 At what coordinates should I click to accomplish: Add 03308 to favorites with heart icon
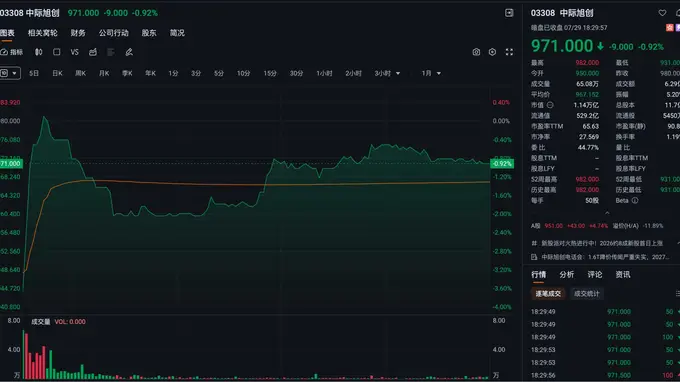click(662, 13)
